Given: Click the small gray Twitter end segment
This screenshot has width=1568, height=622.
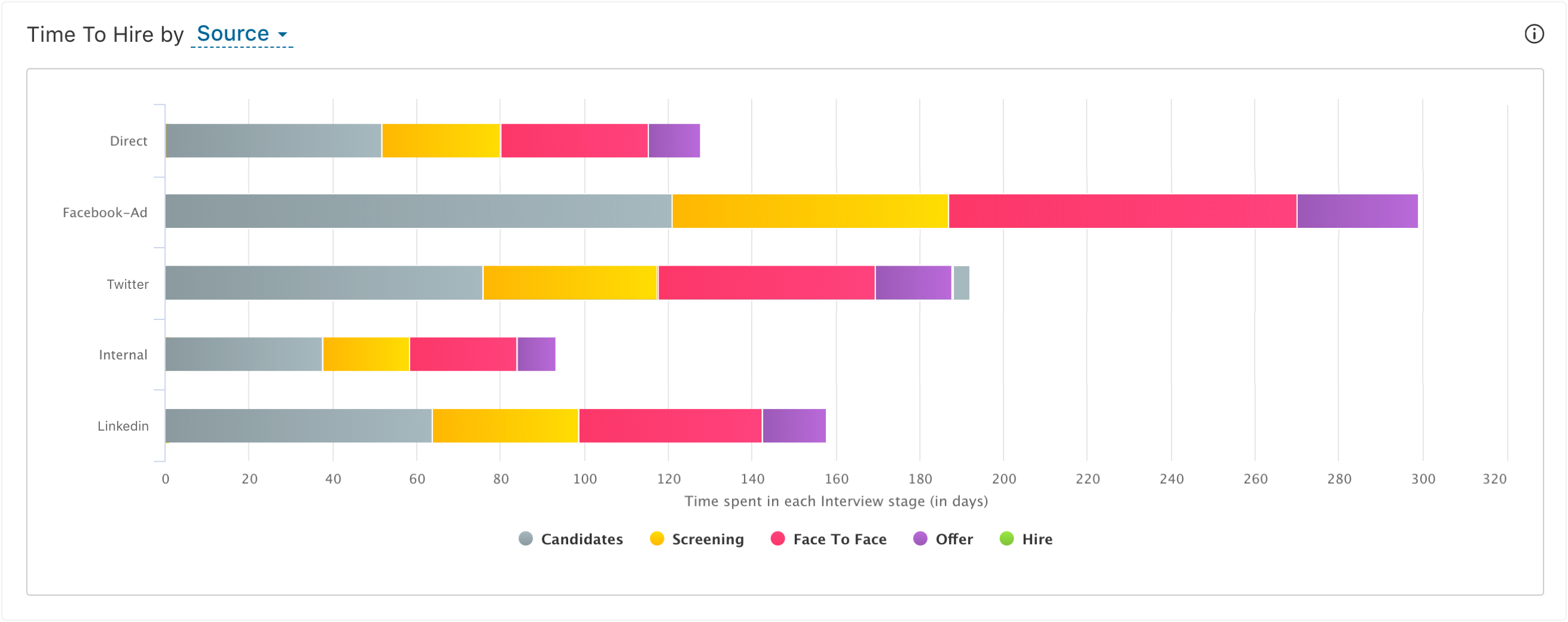Looking at the screenshot, I should [x=961, y=282].
